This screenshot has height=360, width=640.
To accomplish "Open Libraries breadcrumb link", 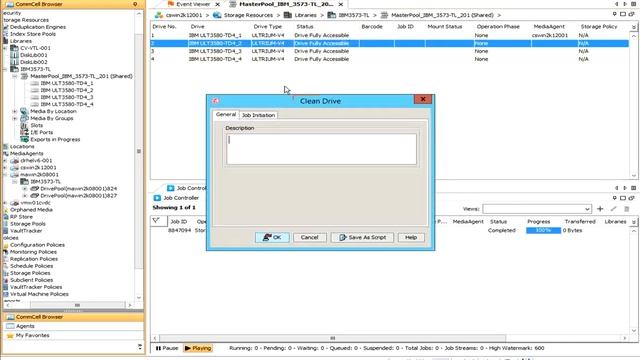I will point(305,15).
